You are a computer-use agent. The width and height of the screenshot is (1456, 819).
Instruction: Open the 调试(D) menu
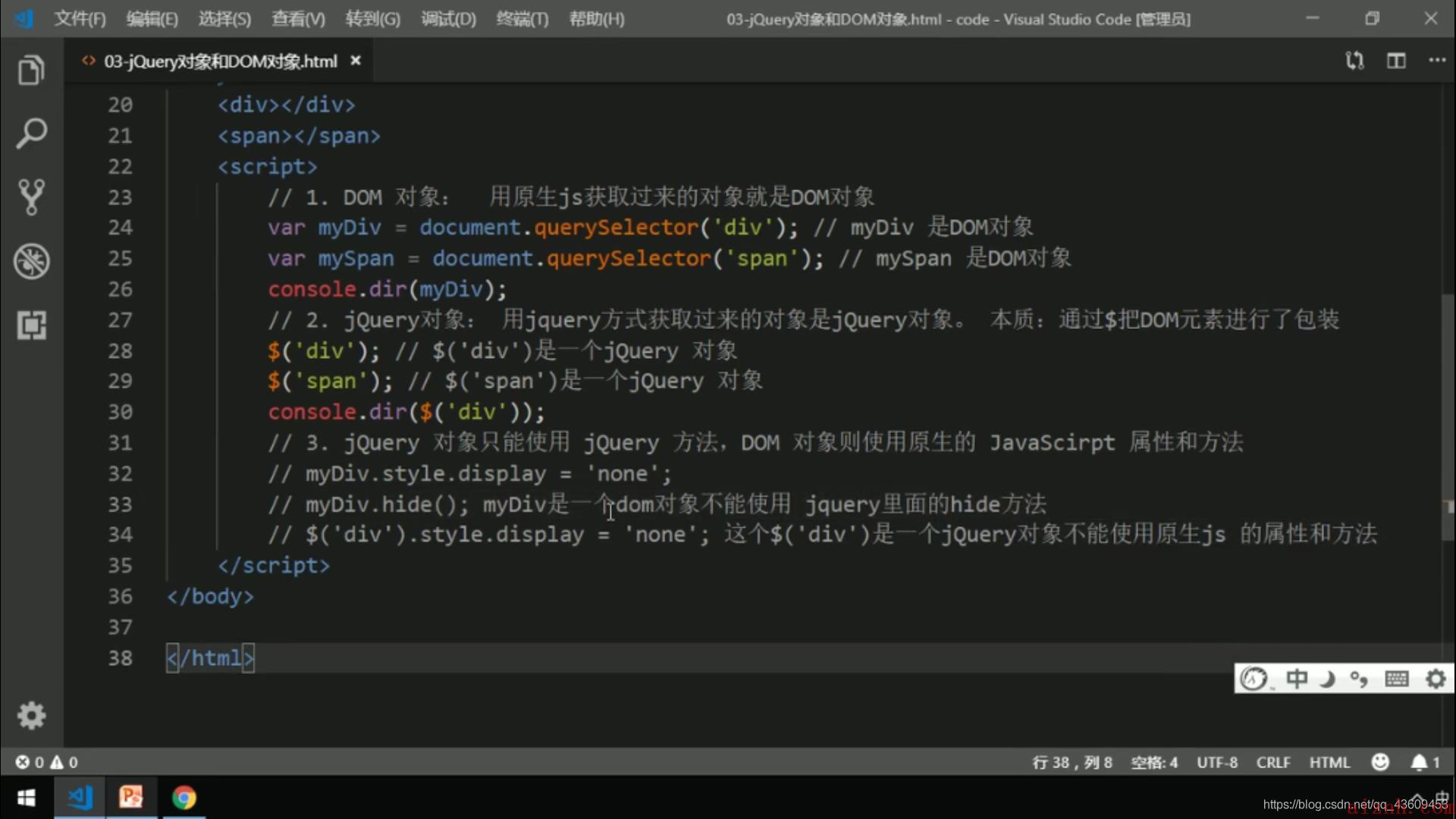tap(448, 19)
